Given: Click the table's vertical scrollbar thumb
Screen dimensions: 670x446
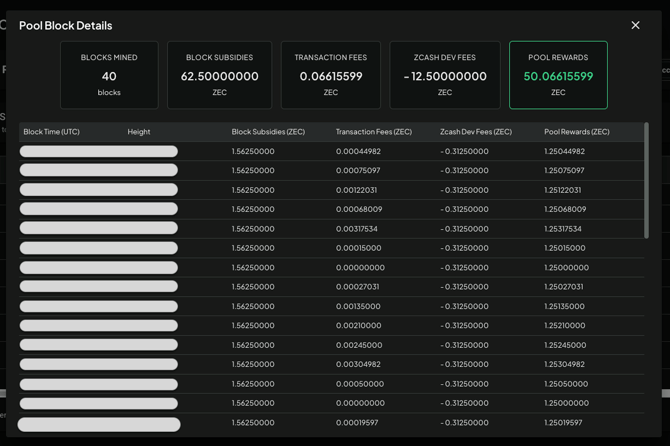Looking at the screenshot, I should tap(646, 180).
